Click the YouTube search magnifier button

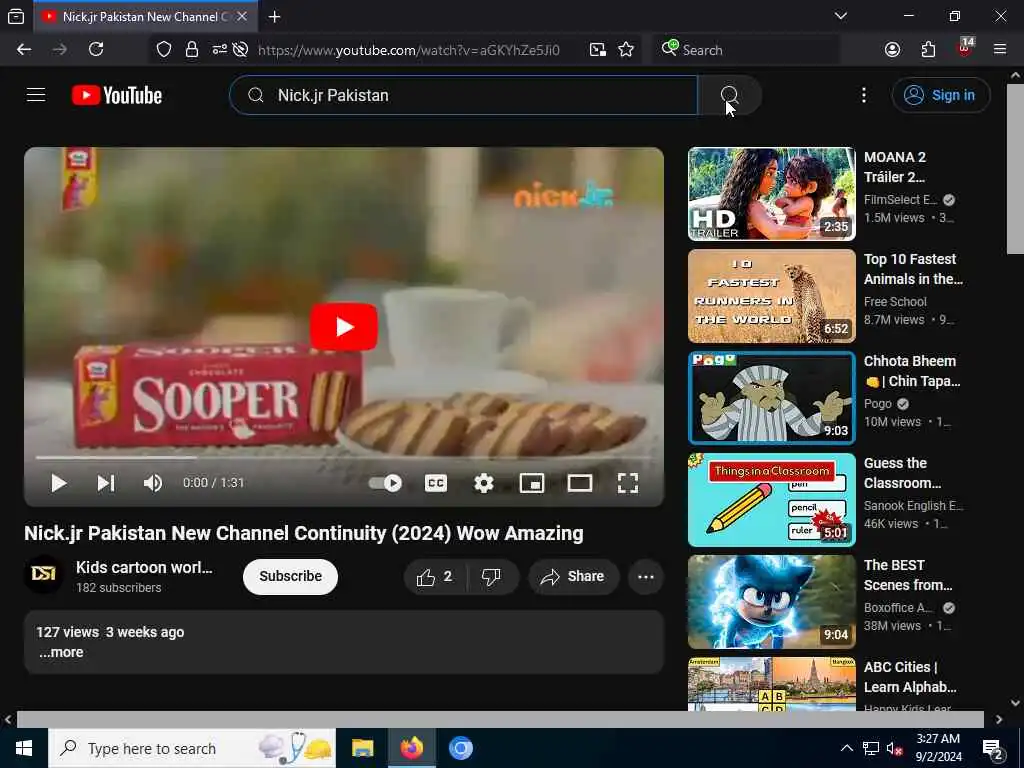tap(729, 95)
